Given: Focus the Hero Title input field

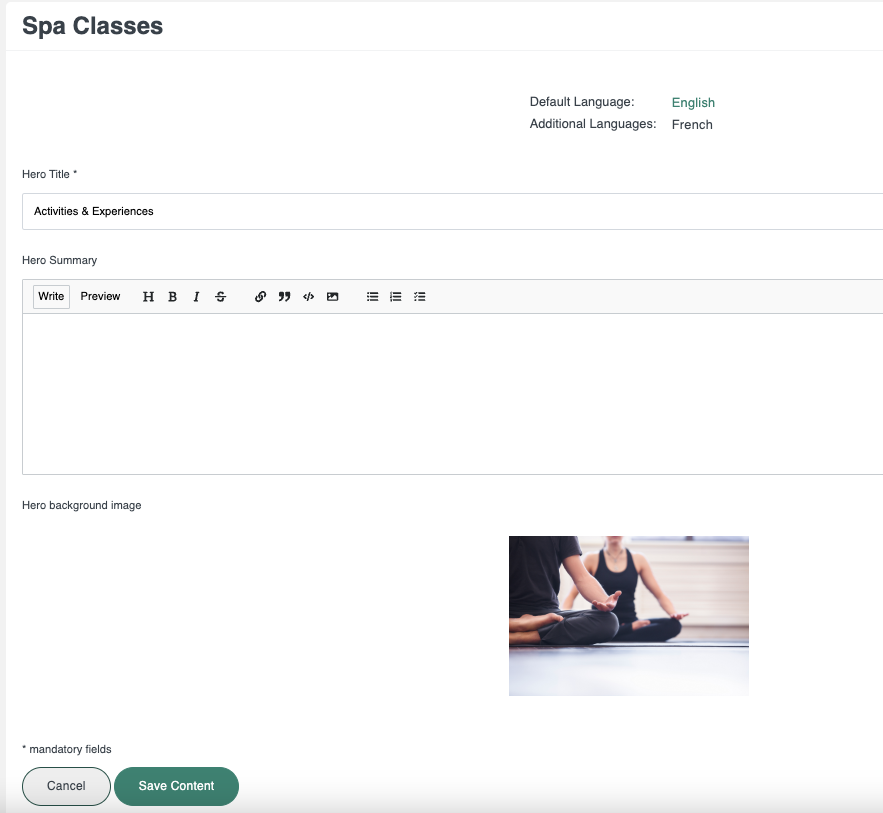Looking at the screenshot, I should click(x=452, y=211).
